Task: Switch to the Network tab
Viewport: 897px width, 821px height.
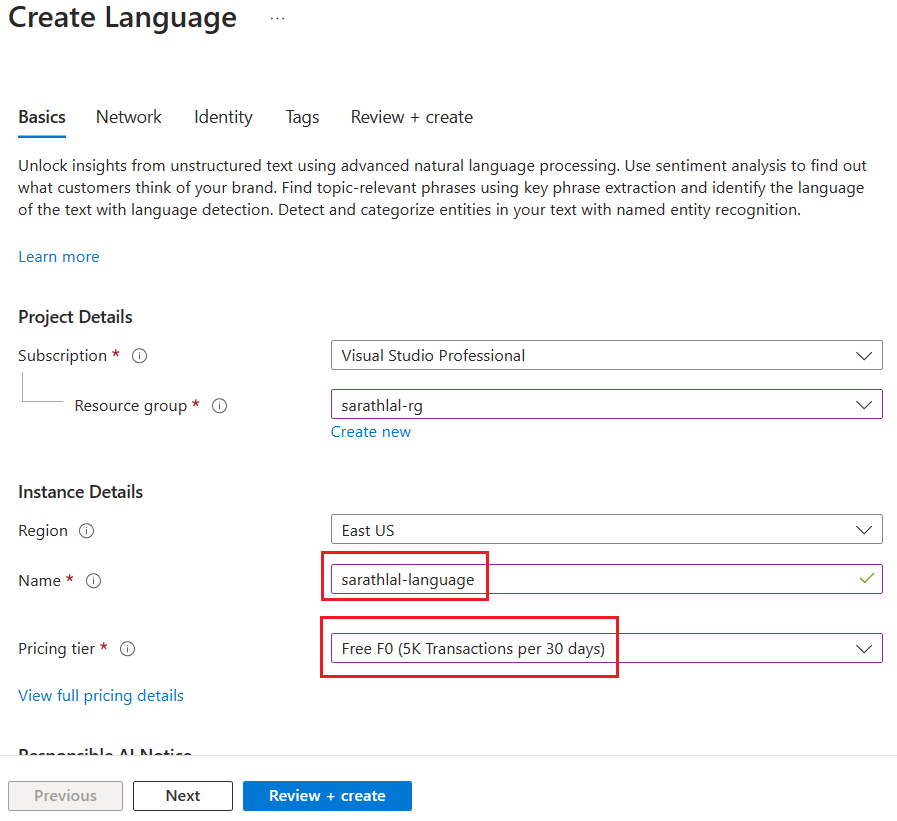Action: point(128,117)
